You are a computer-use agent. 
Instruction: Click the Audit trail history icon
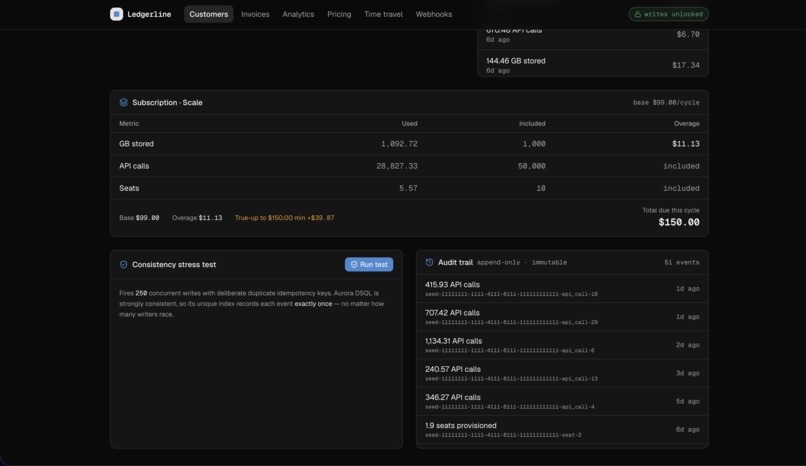(x=429, y=262)
